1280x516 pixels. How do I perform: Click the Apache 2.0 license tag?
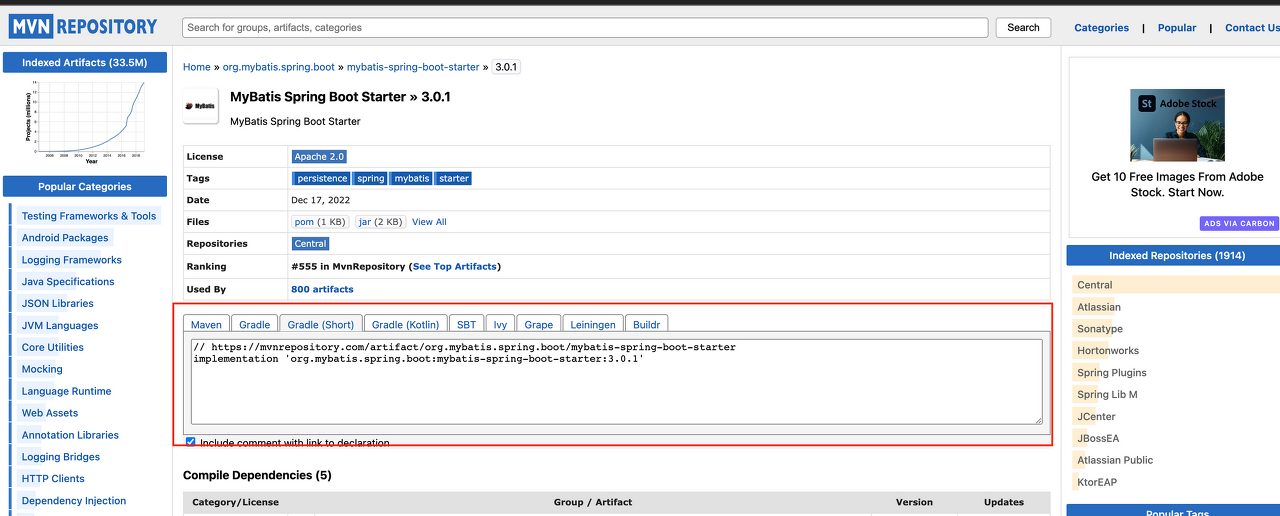[x=319, y=157]
